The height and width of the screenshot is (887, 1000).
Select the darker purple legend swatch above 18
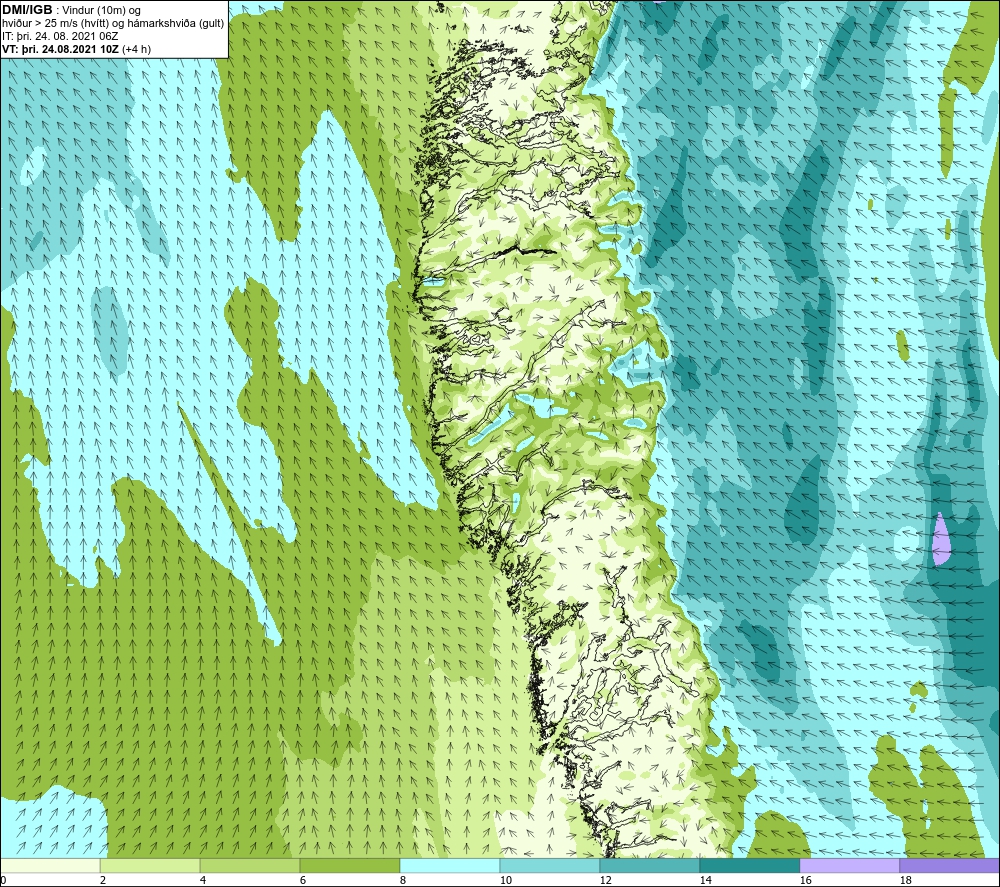click(949, 865)
